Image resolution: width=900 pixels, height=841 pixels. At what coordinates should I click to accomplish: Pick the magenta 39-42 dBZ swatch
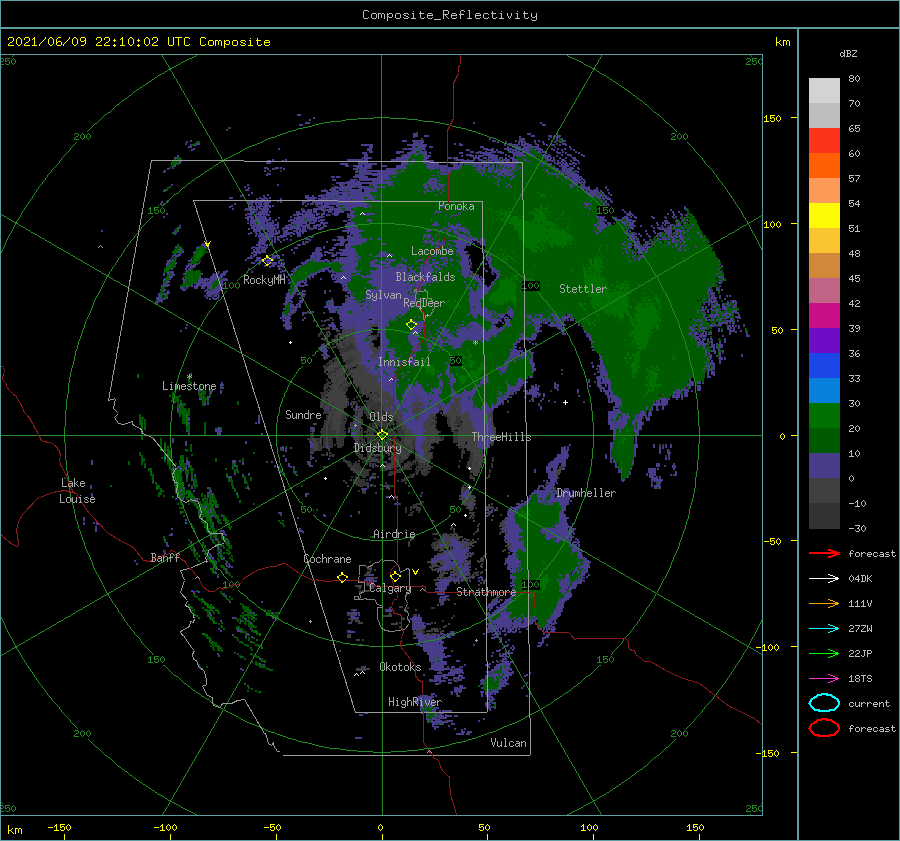tap(824, 316)
